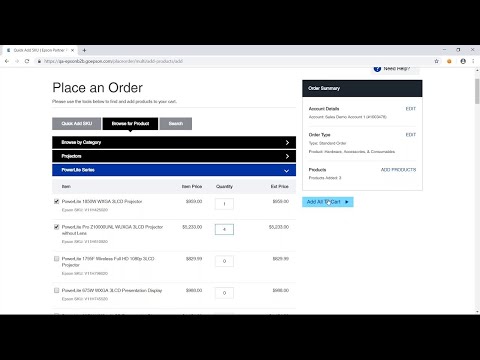Click the Ext Price column header
This screenshot has height=360, width=480.
pos(279,187)
